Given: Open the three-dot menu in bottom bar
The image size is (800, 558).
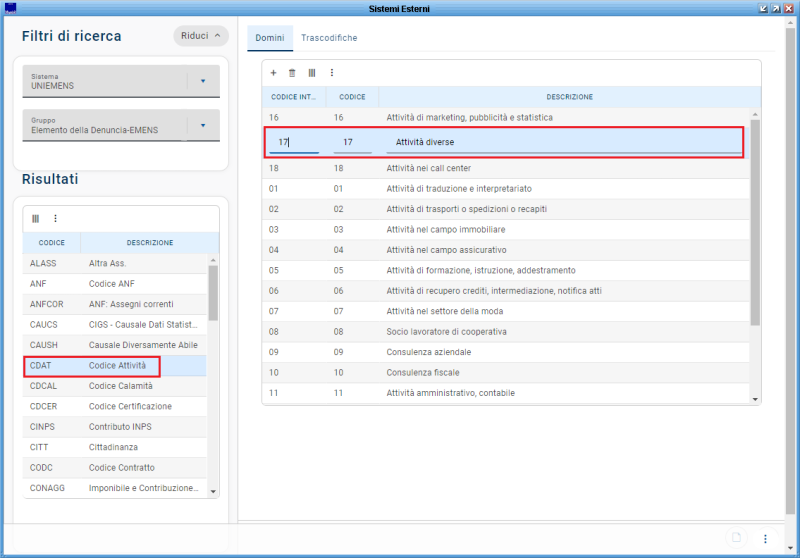Looking at the screenshot, I should [765, 538].
